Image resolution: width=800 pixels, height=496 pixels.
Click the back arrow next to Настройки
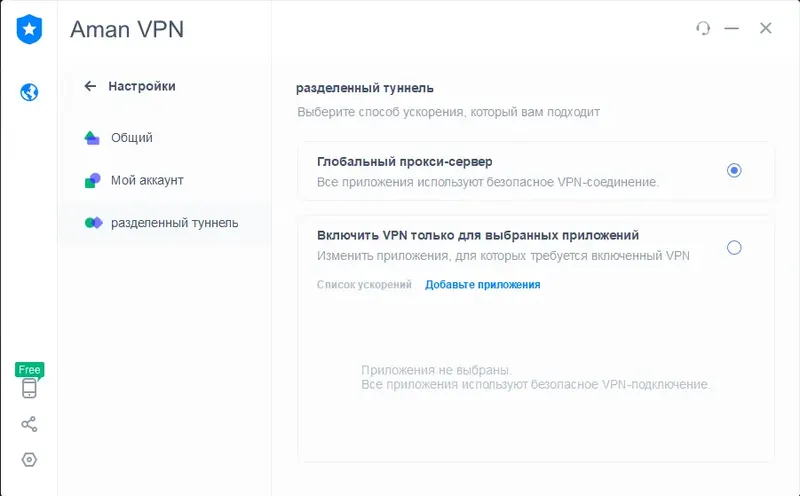coord(90,86)
